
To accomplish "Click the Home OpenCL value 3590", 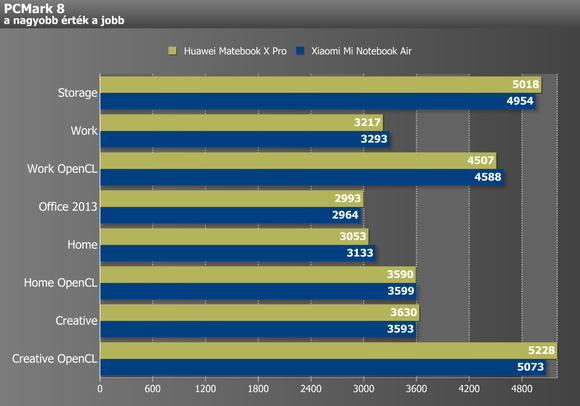I will [400, 274].
